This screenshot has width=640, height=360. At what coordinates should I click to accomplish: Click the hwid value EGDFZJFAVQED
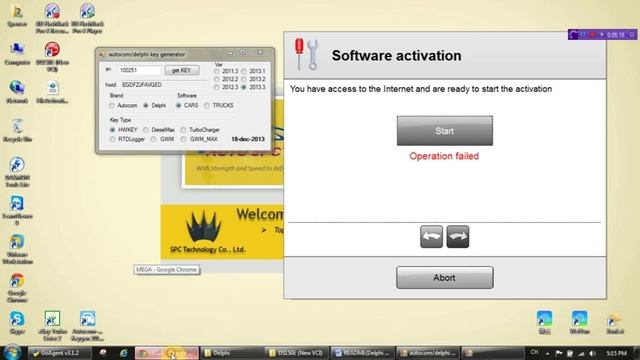pyautogui.click(x=142, y=84)
